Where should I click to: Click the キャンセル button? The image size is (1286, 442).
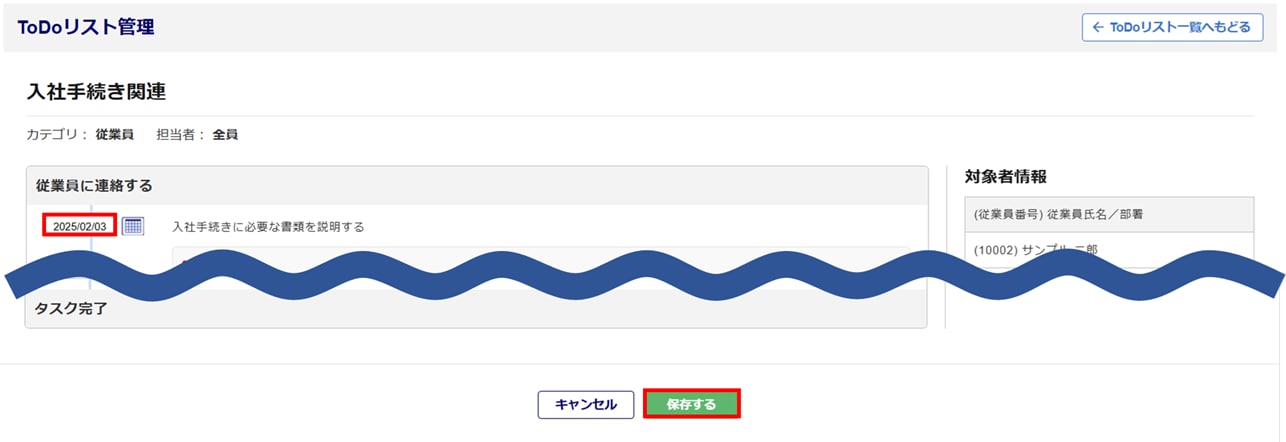(585, 404)
